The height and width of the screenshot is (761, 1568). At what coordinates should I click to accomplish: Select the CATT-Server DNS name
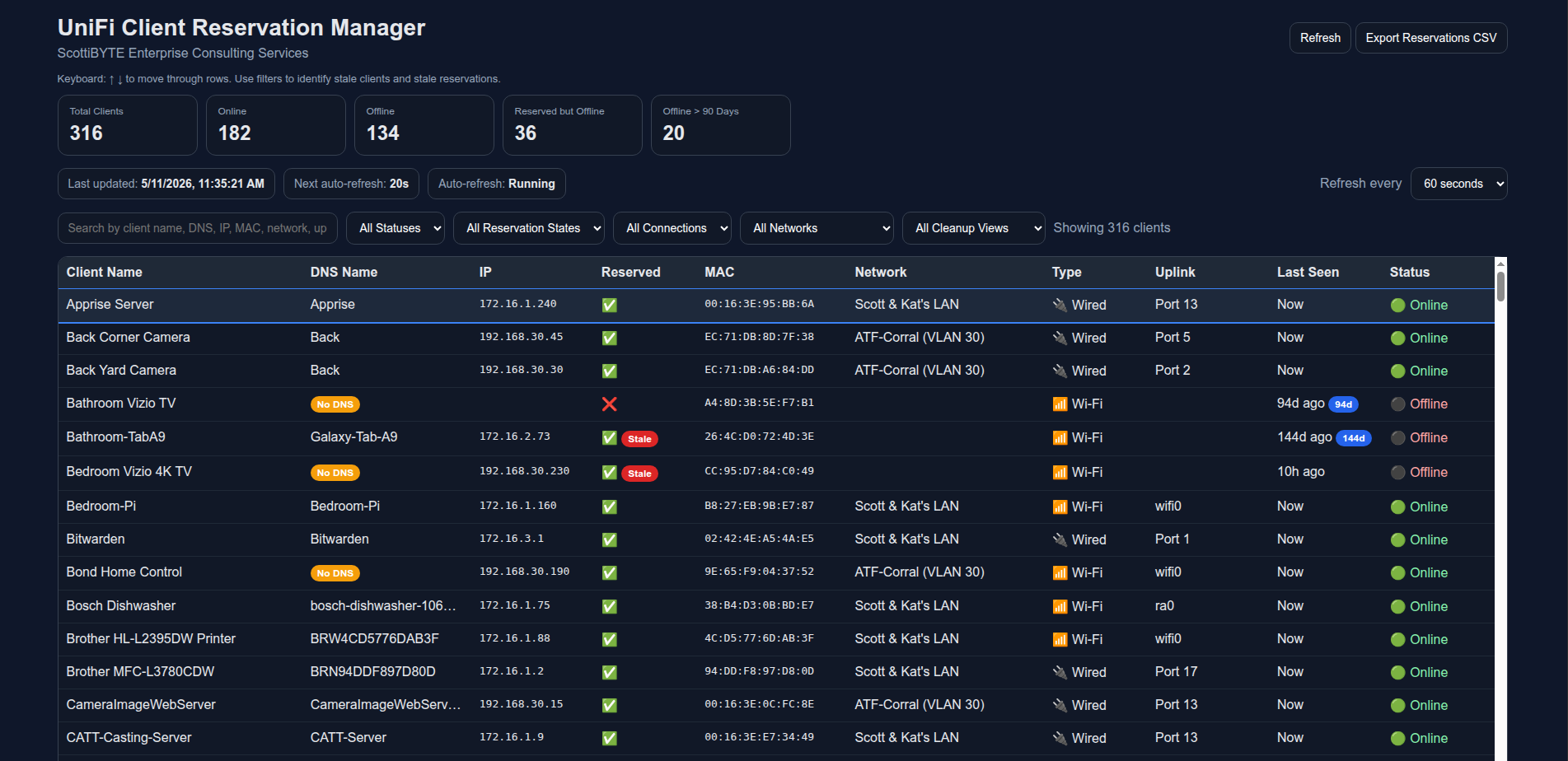tap(349, 737)
